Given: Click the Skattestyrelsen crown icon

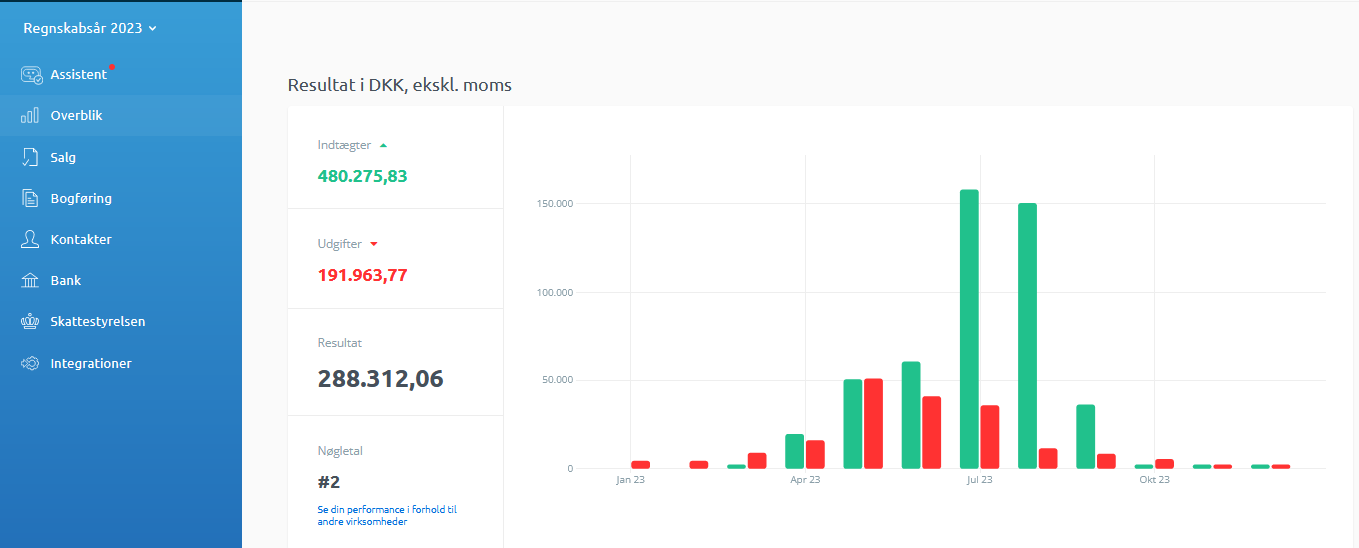Looking at the screenshot, I should [x=30, y=322].
